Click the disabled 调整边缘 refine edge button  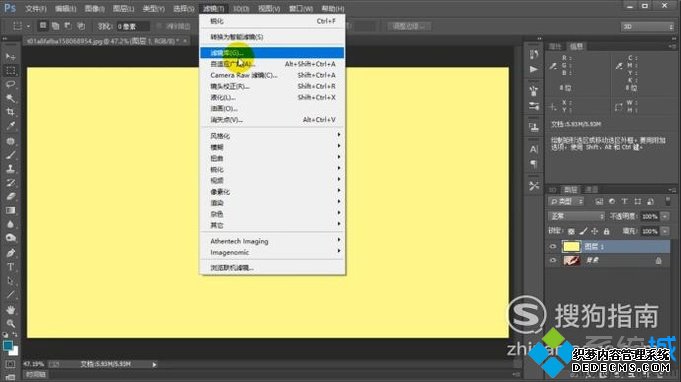(x=408, y=26)
